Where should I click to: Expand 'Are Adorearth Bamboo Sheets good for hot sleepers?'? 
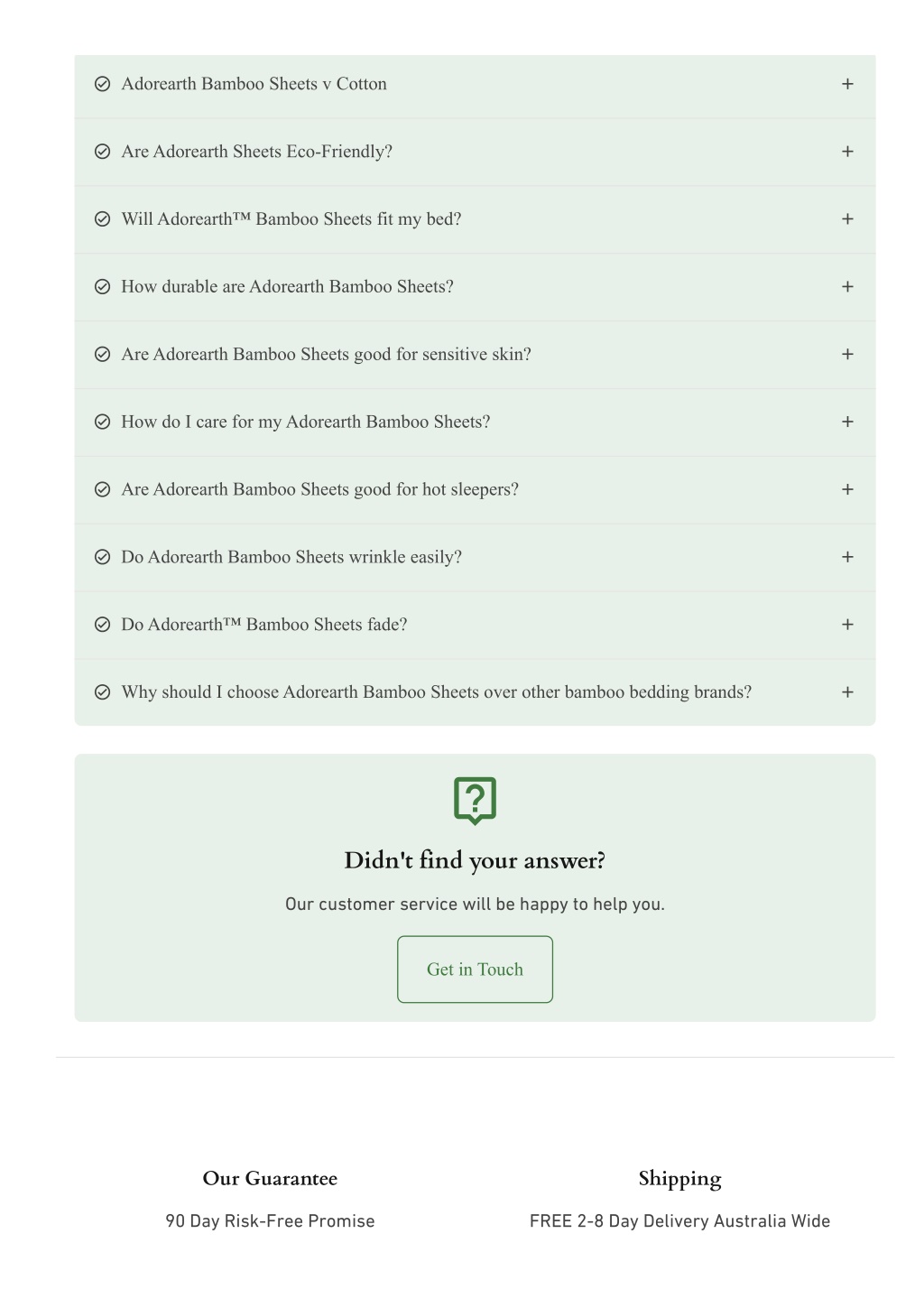475,490
